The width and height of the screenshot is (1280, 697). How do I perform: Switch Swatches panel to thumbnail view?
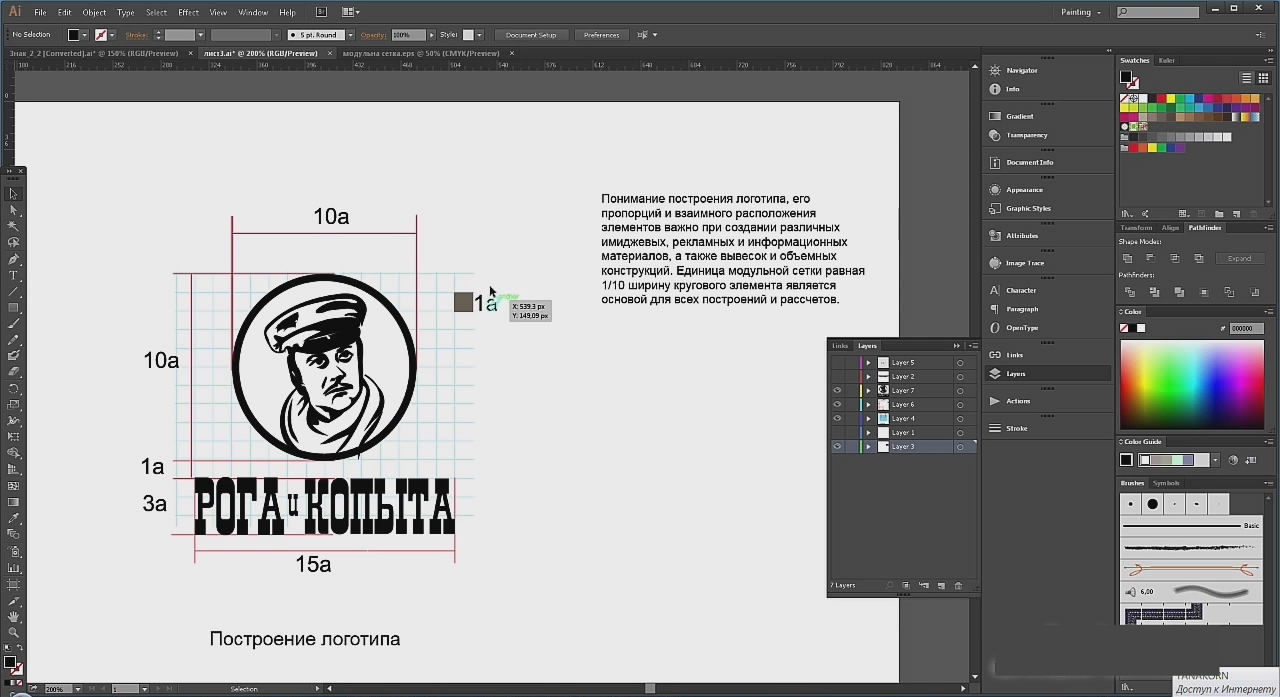pos(1264,78)
